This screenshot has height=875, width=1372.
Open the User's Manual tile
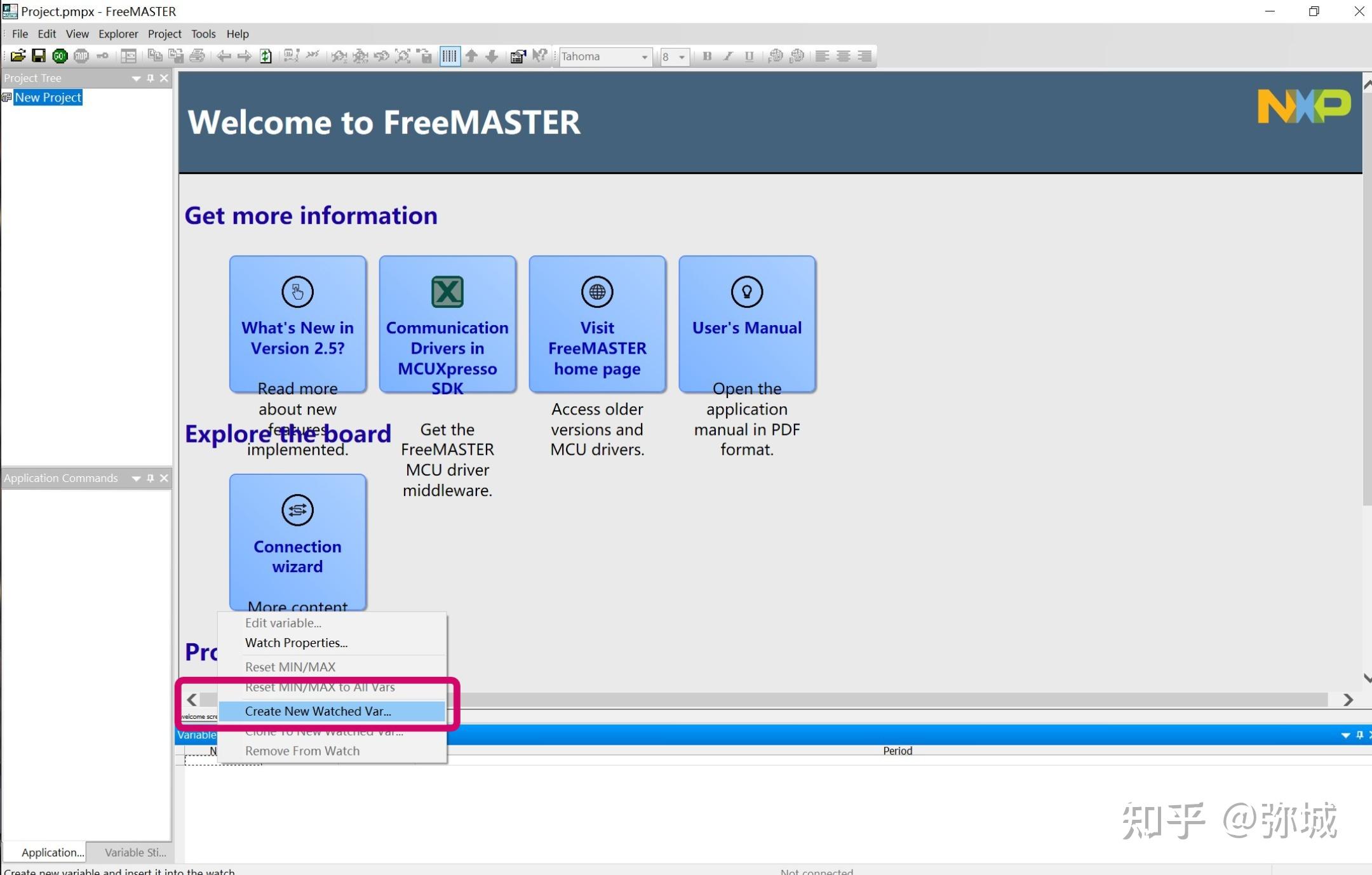tap(747, 324)
